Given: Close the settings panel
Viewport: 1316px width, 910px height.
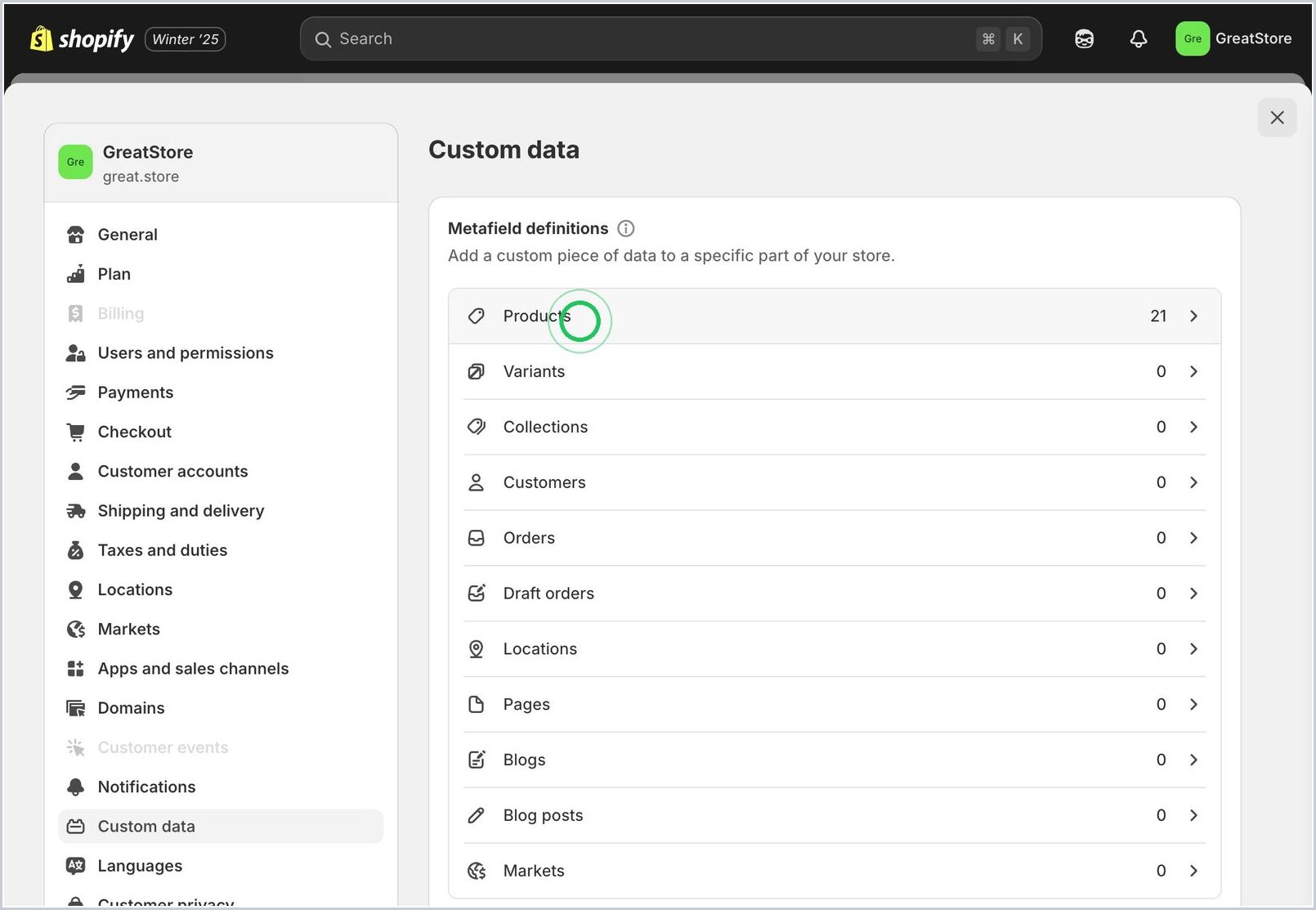Looking at the screenshot, I should click(x=1277, y=118).
